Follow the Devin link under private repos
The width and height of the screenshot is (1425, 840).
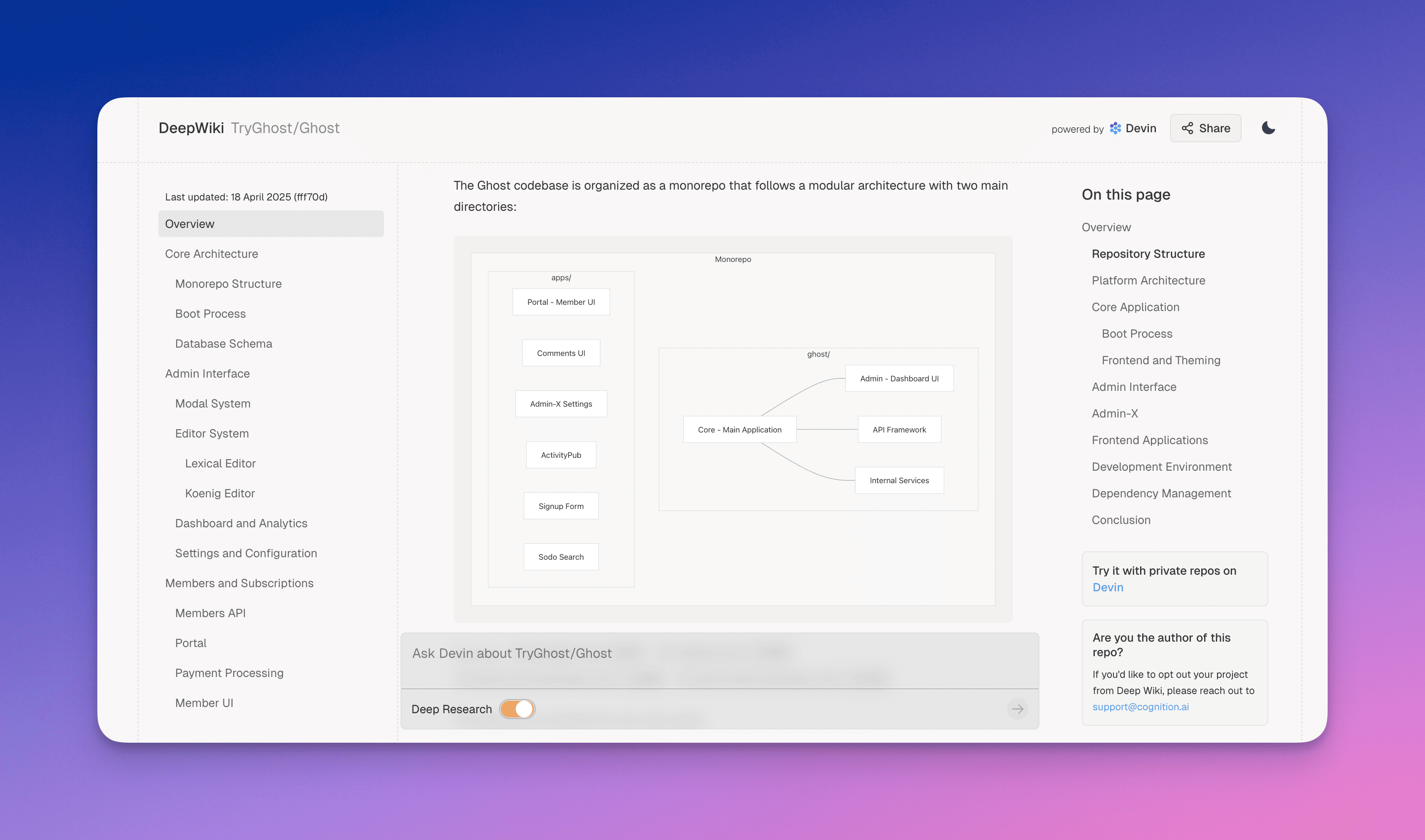coord(1107,587)
